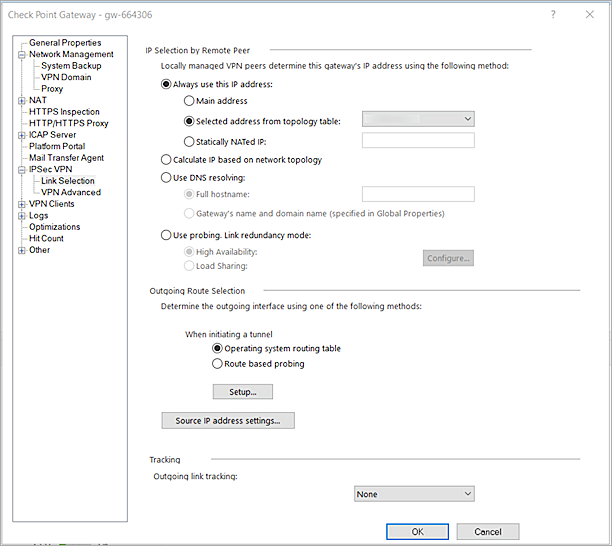Viewport: 612px width, 546px height.
Task: Open the System Backup page
Action: click(71, 66)
